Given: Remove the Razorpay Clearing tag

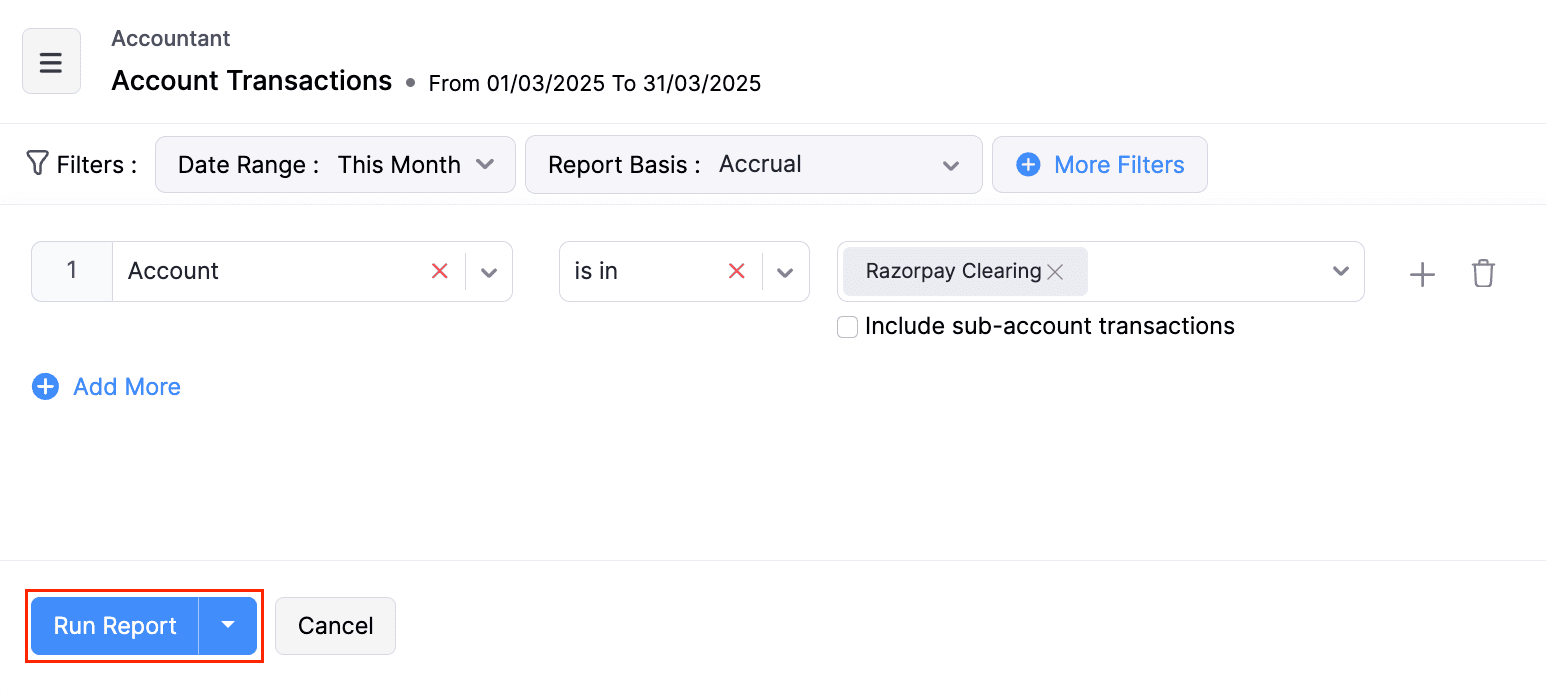Looking at the screenshot, I should tap(1055, 271).
